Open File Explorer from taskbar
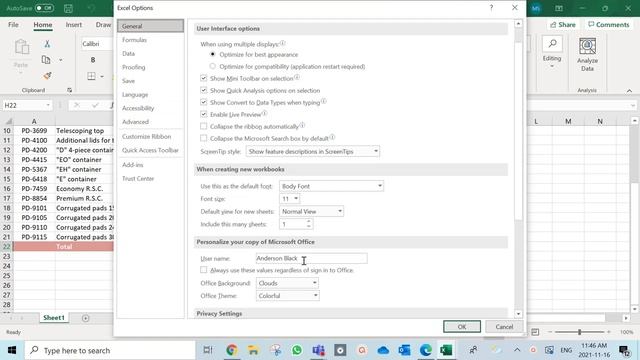 pyautogui.click(x=253, y=350)
